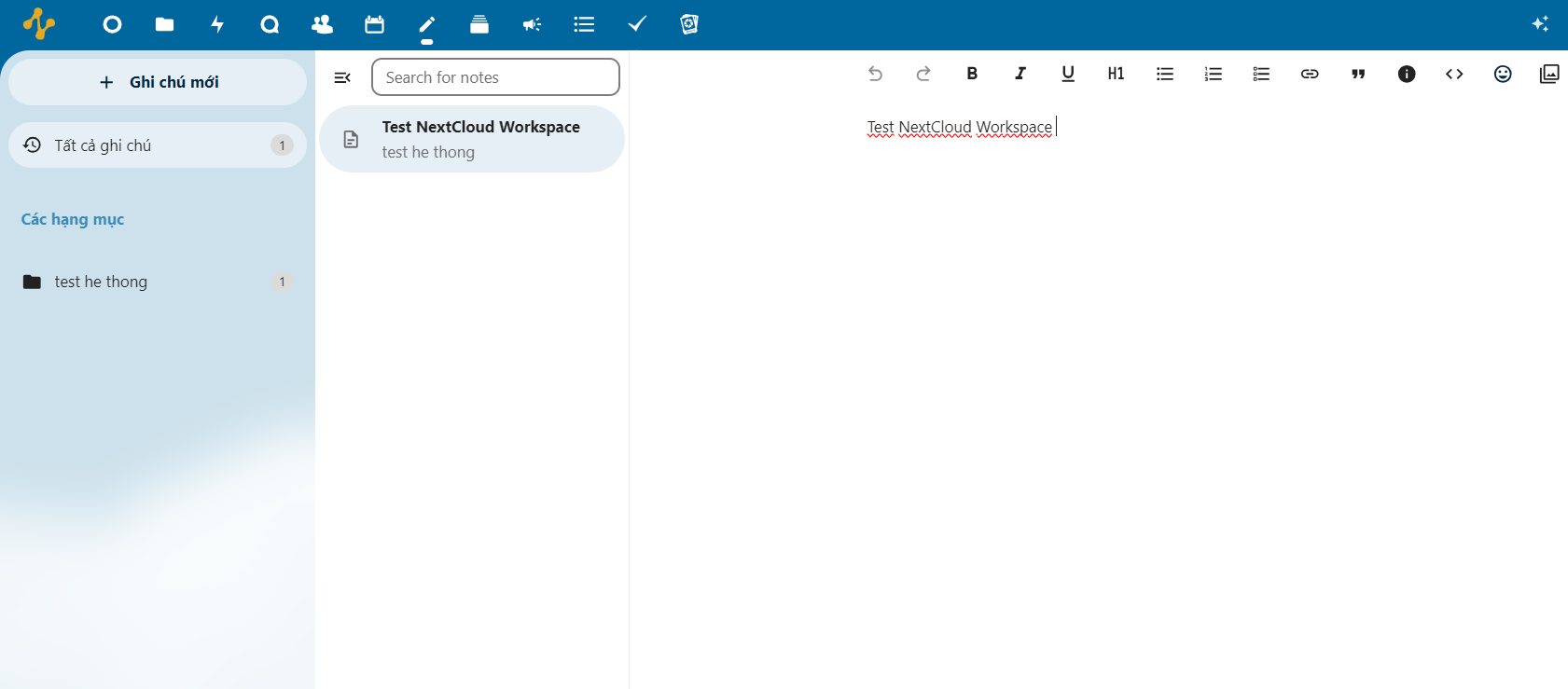Image resolution: width=1568 pixels, height=689 pixels.
Task: Open the Activity lightning bolt app
Action: pyautogui.click(x=217, y=24)
